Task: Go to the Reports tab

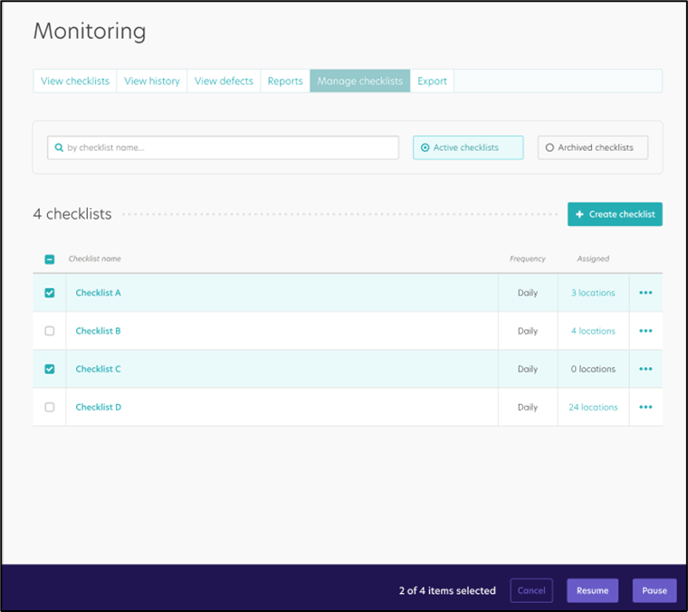Action: coord(285,81)
